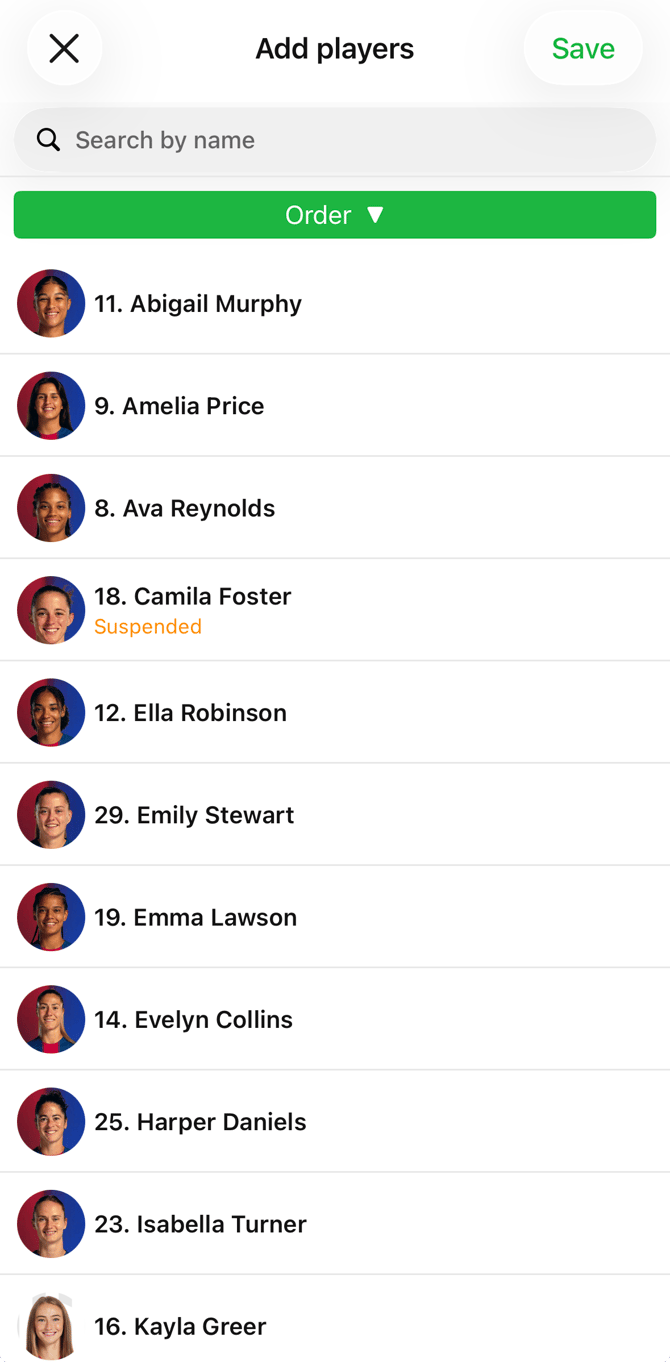Tap the search magnifier icon

[x=48, y=140]
